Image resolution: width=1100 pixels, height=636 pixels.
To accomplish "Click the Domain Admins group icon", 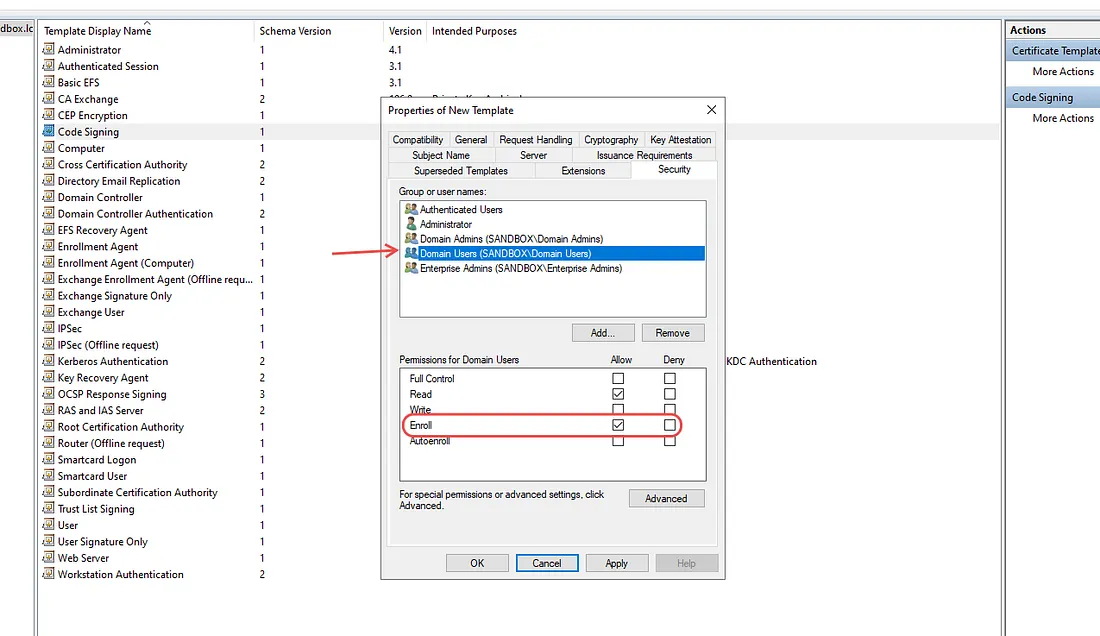I will click(x=411, y=239).
